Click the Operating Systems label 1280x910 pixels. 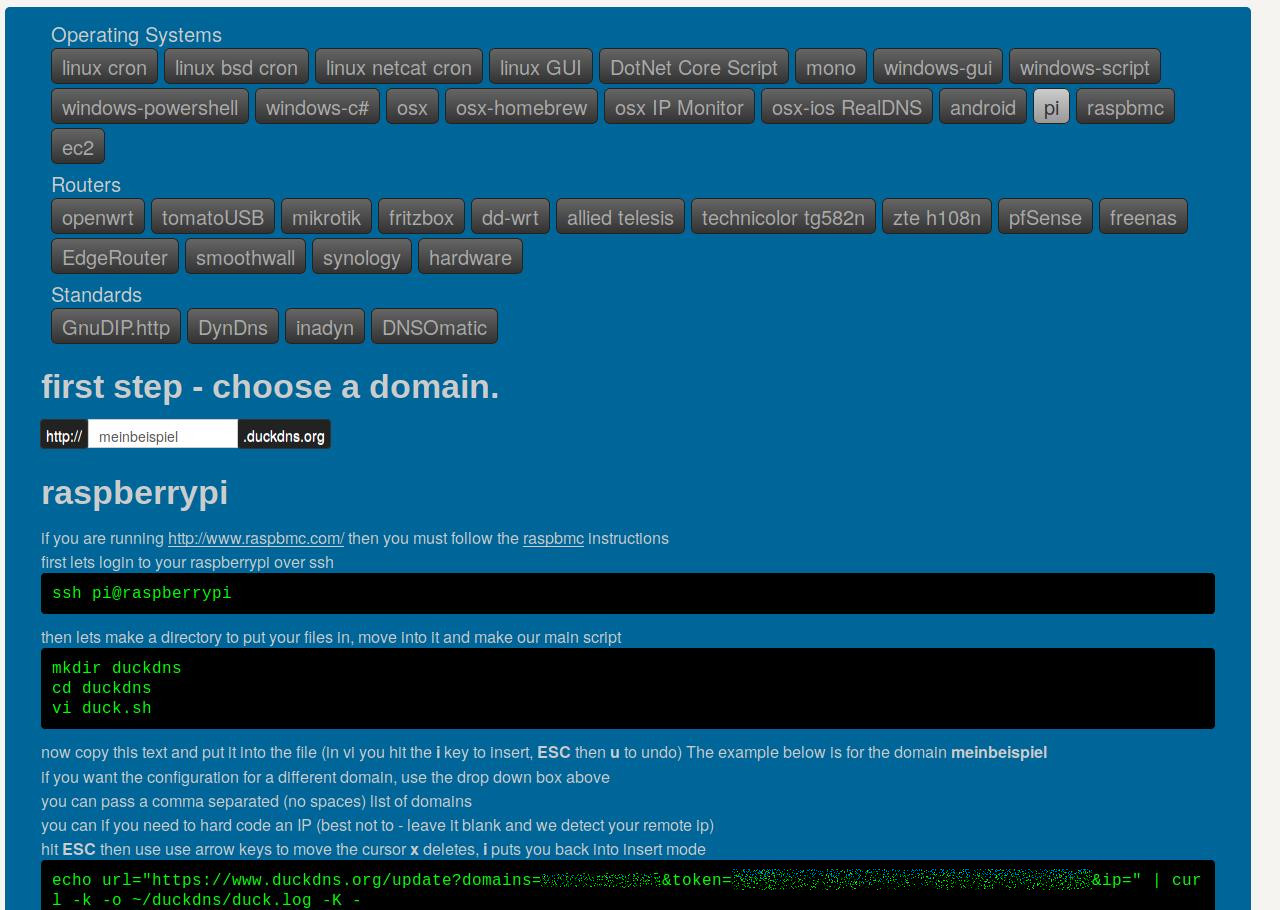(x=136, y=35)
